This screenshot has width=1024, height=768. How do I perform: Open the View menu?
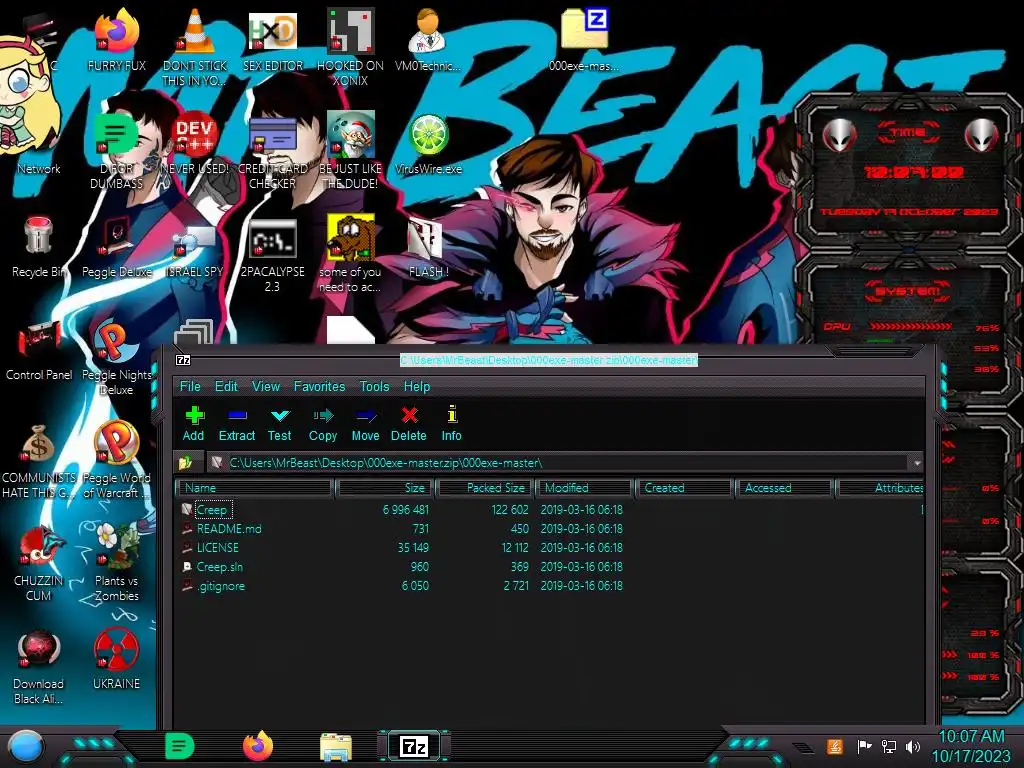tap(266, 386)
